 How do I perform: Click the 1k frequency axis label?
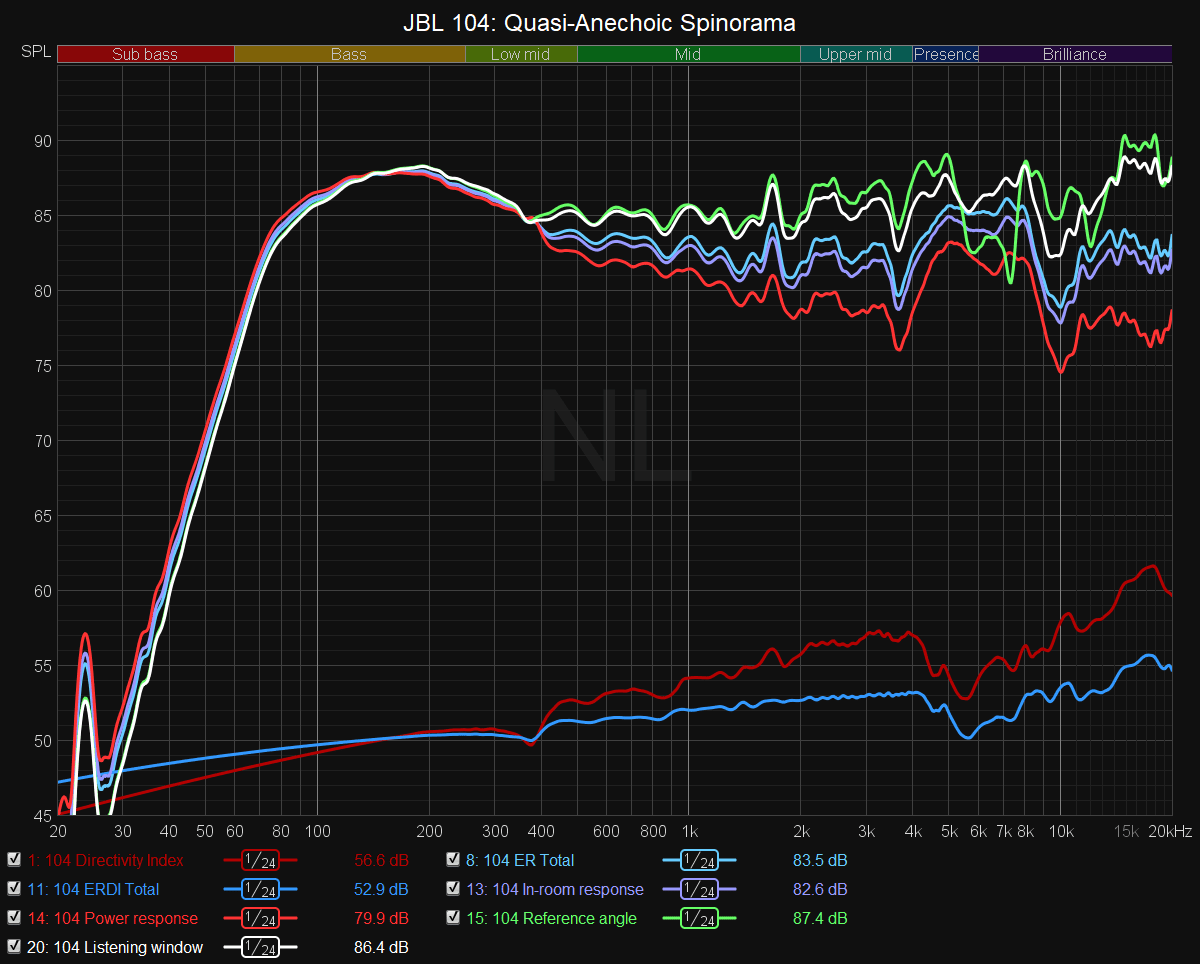pyautogui.click(x=688, y=832)
